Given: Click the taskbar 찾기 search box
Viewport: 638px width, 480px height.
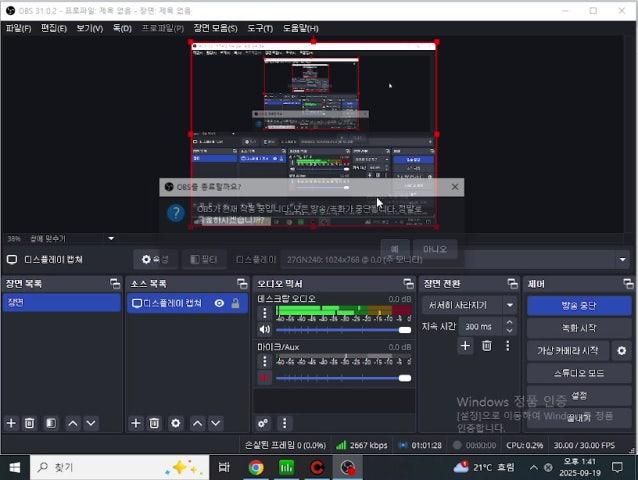Looking at the screenshot, I should [120, 468].
